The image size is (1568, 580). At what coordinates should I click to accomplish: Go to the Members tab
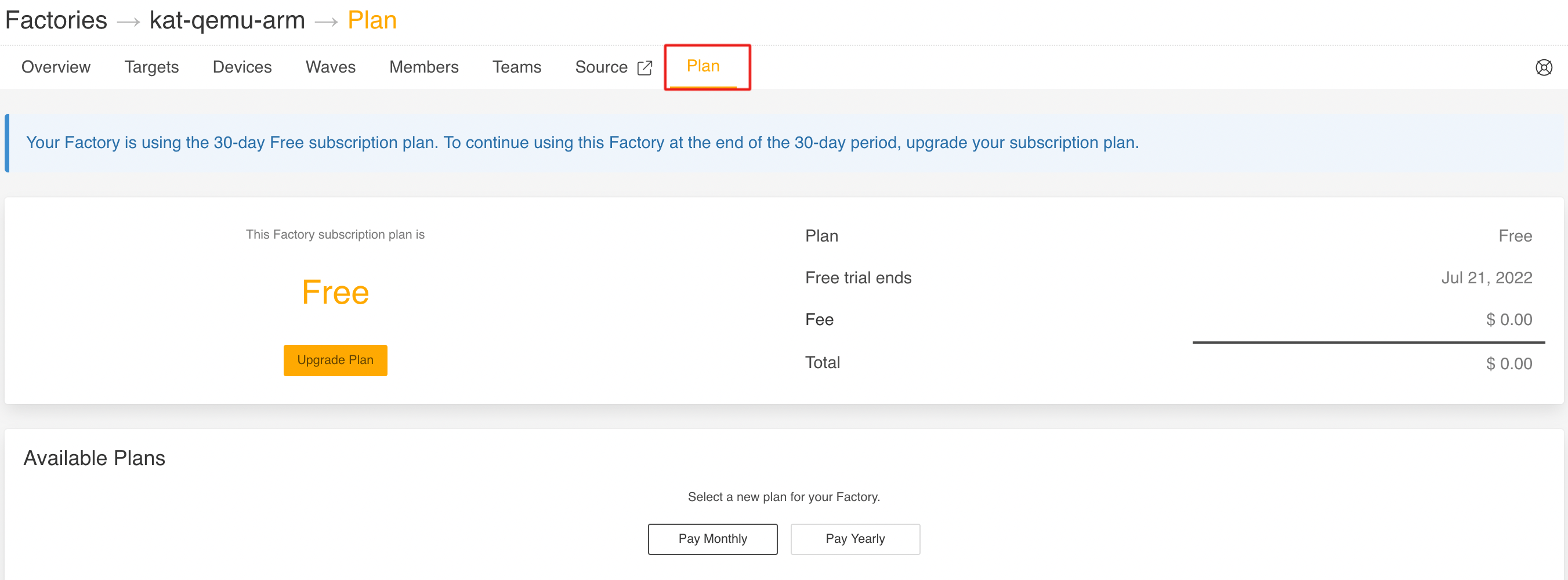pyautogui.click(x=423, y=67)
